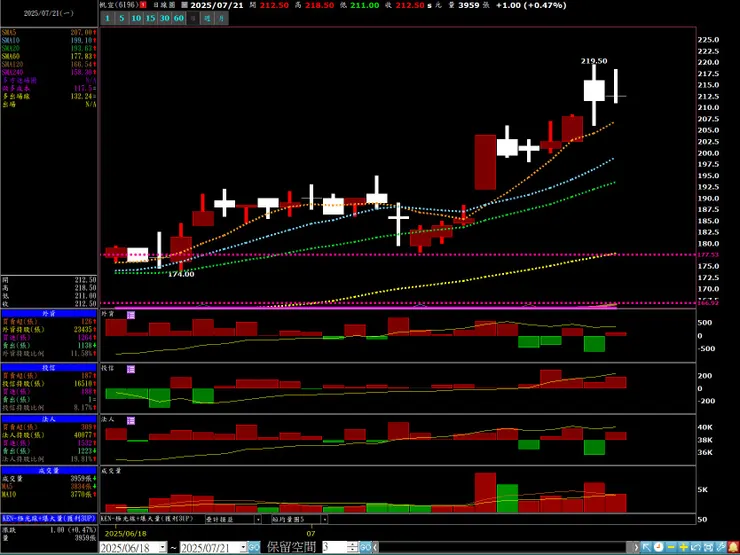Image resolution: width=740 pixels, height=555 pixels.
Task: Click the 法人 sub-chart title label
Action: tap(108, 419)
